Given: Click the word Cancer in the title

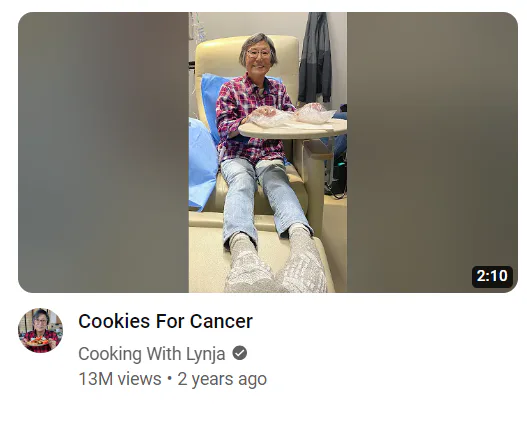Looking at the screenshot, I should (221, 321).
